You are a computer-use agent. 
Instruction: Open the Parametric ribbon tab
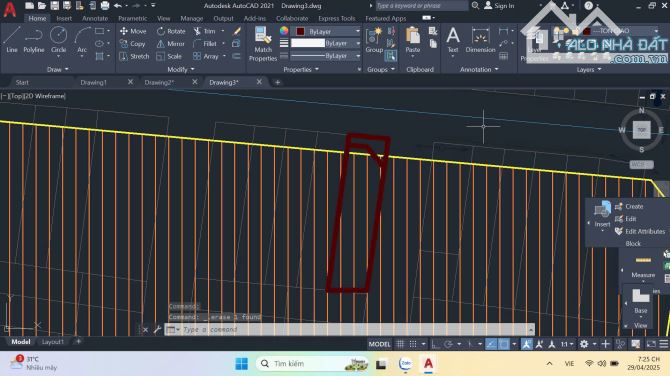(x=132, y=18)
